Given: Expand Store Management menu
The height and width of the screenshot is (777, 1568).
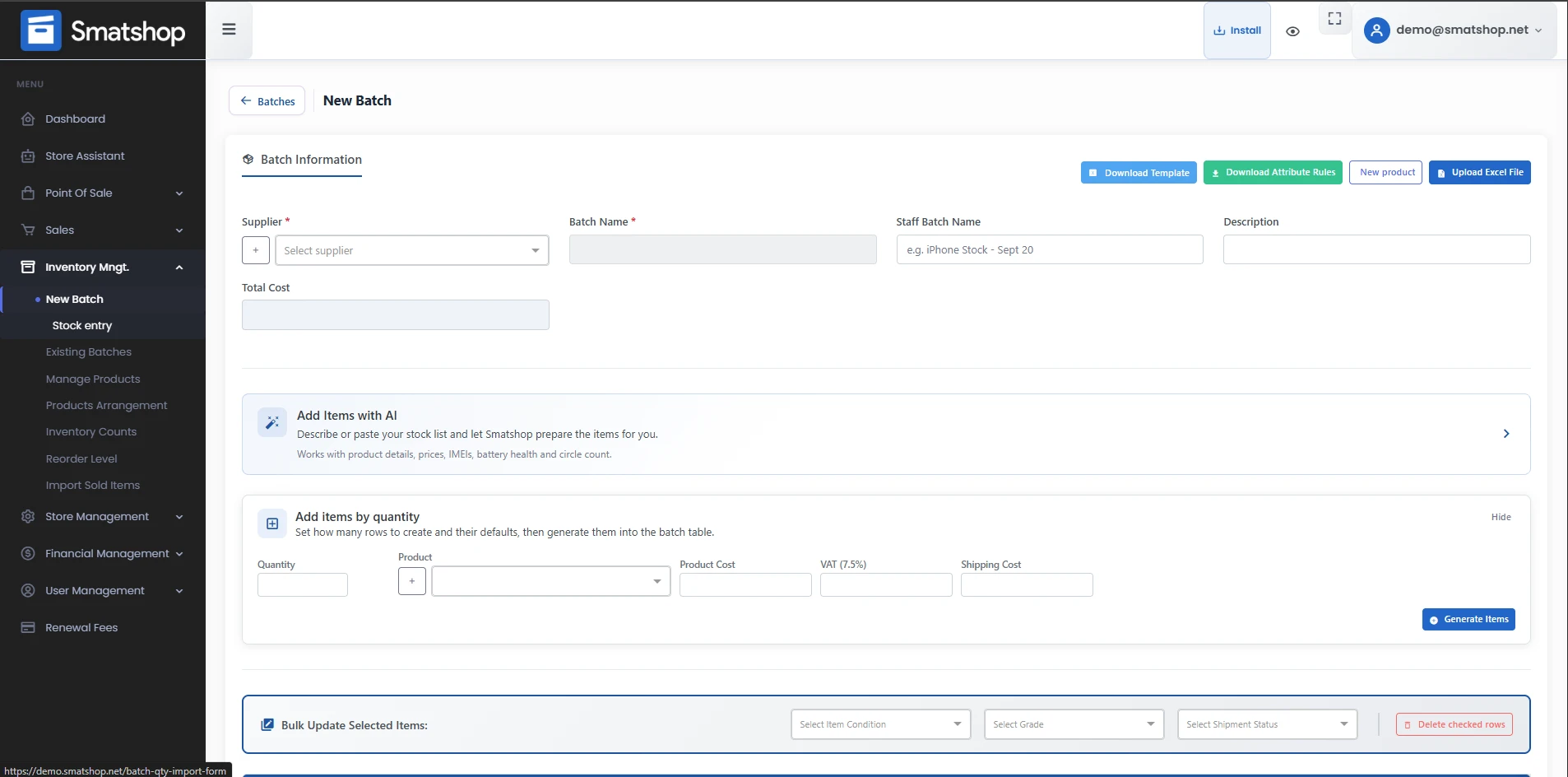Looking at the screenshot, I should (102, 516).
